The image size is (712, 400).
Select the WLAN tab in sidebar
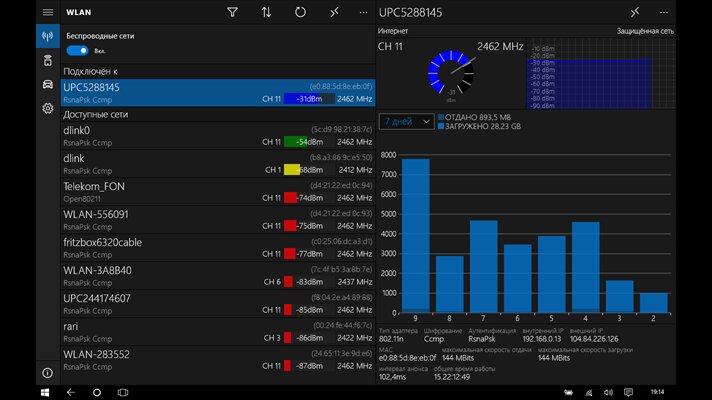coord(46,36)
